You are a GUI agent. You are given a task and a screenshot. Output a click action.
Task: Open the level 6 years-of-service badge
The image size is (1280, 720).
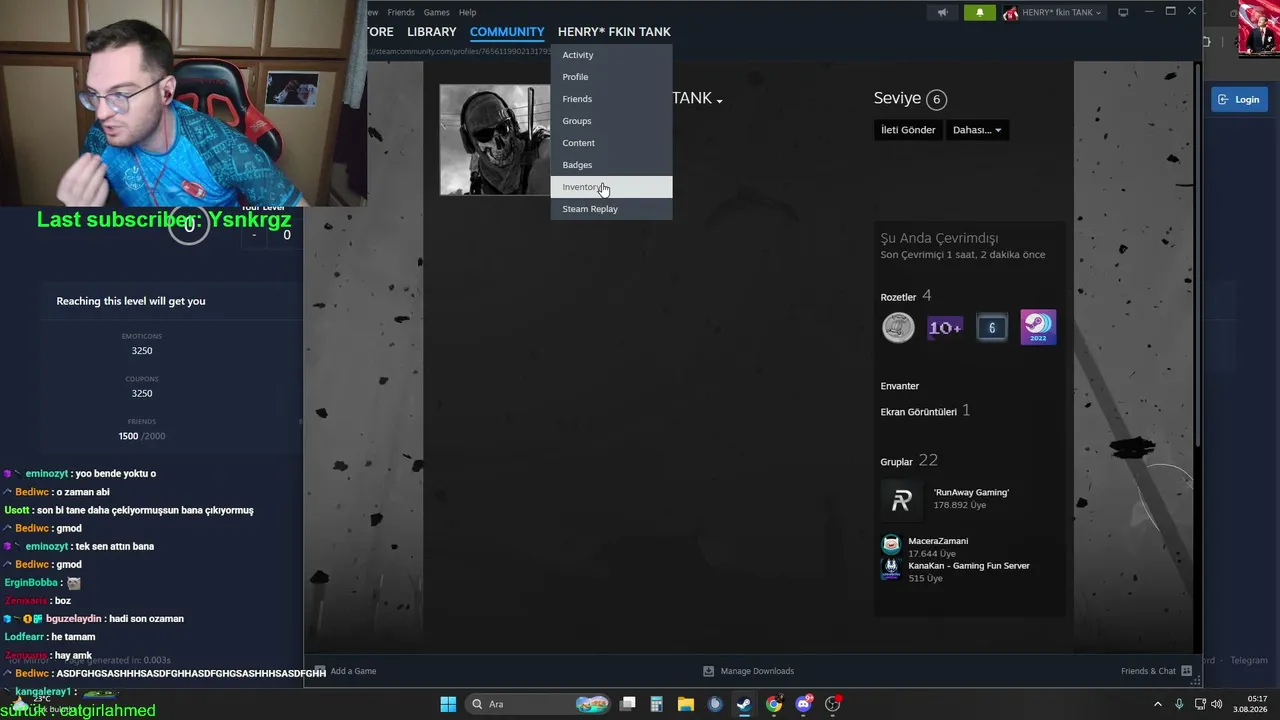(992, 327)
